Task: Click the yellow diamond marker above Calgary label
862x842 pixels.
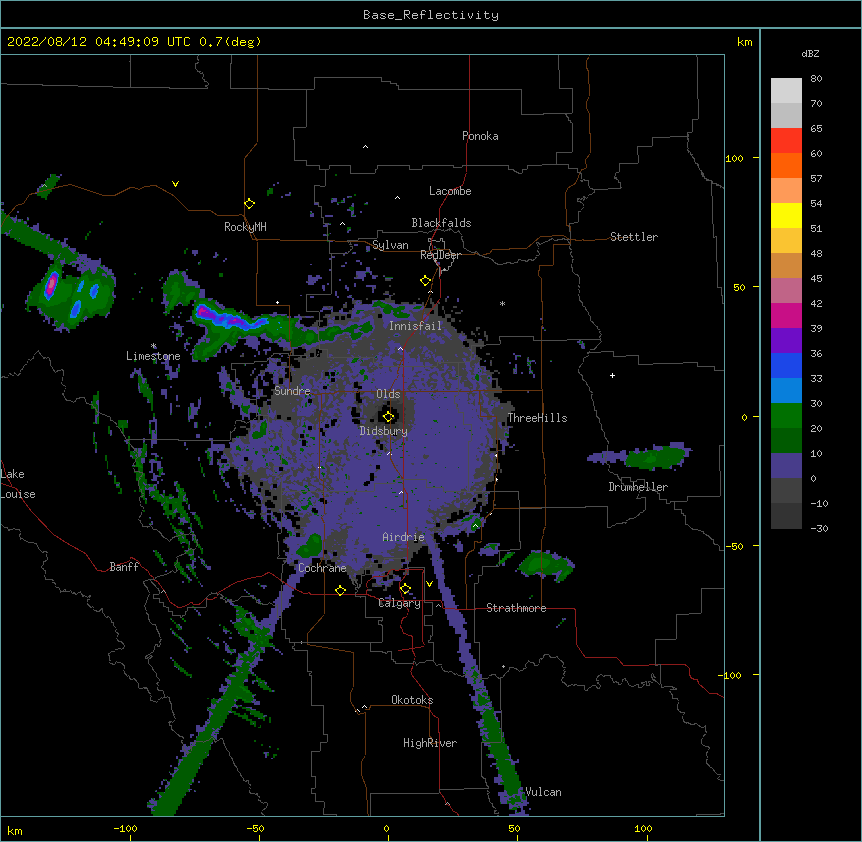Action: click(405, 589)
